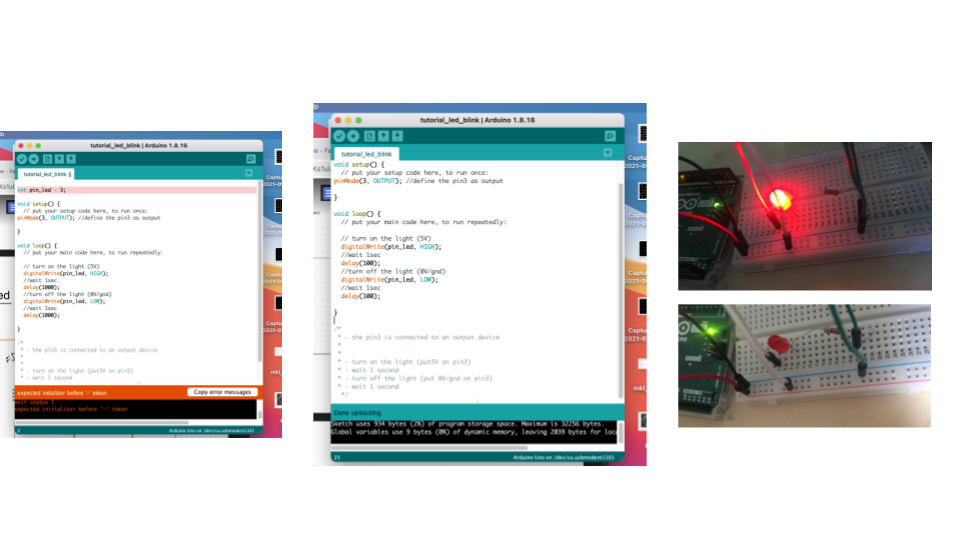The width and height of the screenshot is (960, 540).
Task: Close the error sketch window with red button
Action: (x=21, y=146)
